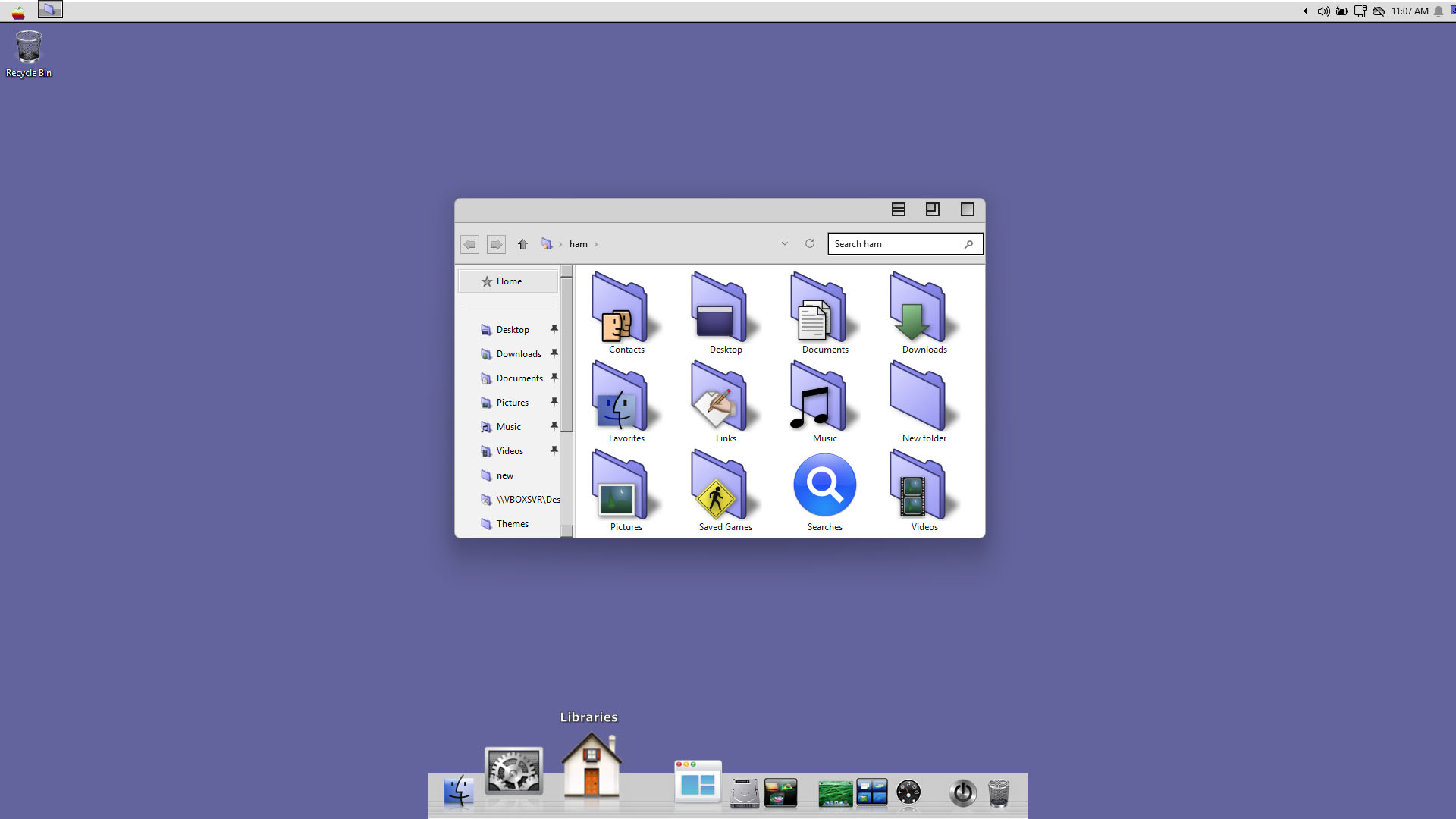Unpin Downloads from the sidebar
Image resolution: width=1456 pixels, height=819 pixels.
554,353
